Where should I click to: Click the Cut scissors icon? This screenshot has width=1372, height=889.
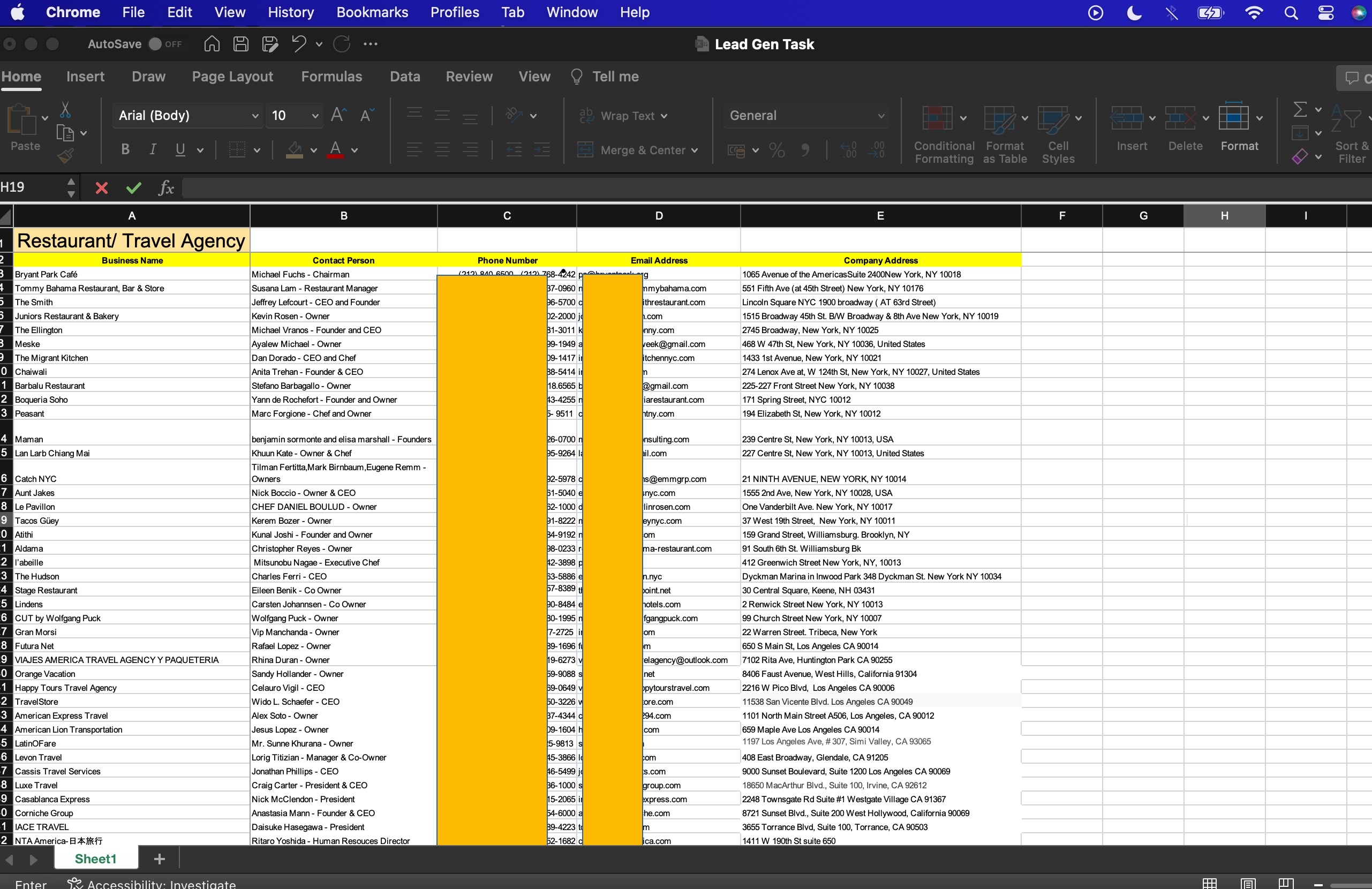65,110
